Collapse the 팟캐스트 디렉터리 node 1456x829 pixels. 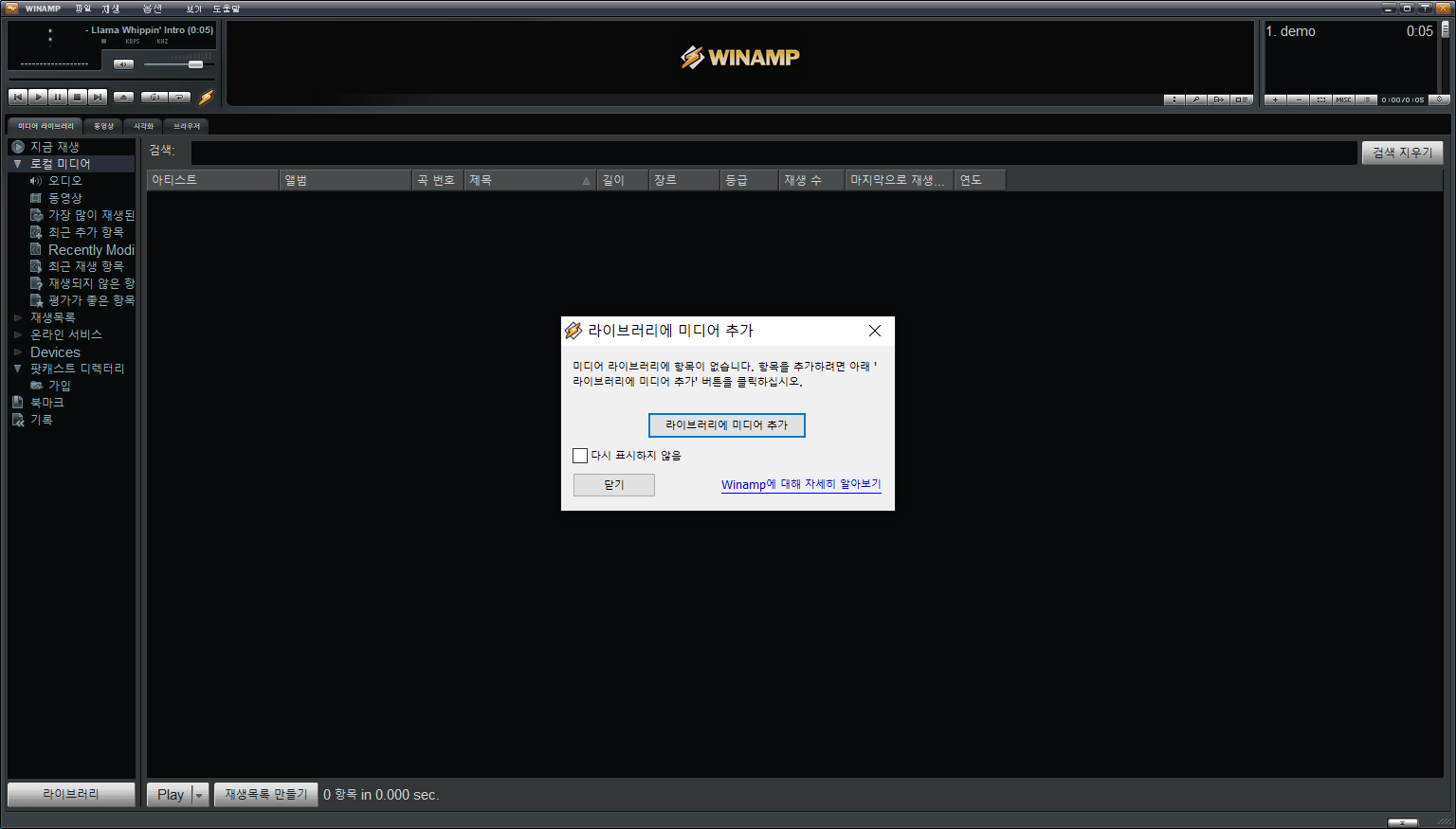click(x=17, y=369)
